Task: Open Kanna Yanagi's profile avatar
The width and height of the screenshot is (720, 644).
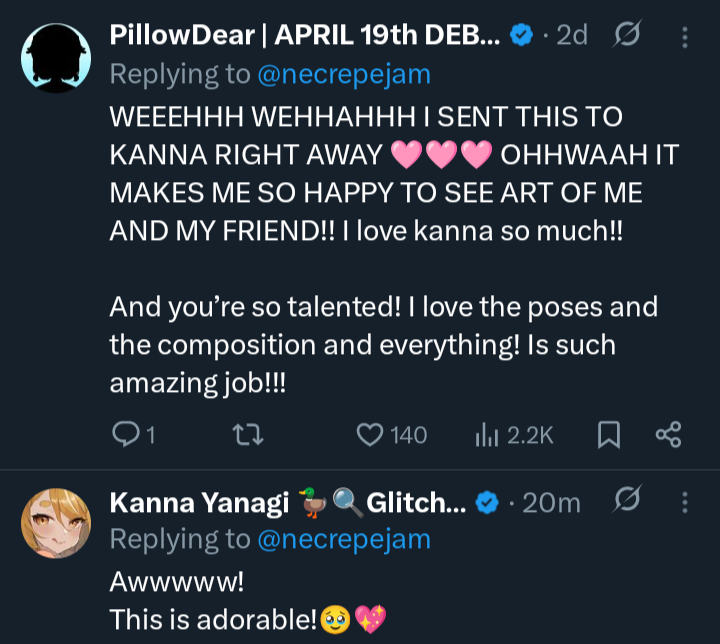Action: [x=56, y=522]
